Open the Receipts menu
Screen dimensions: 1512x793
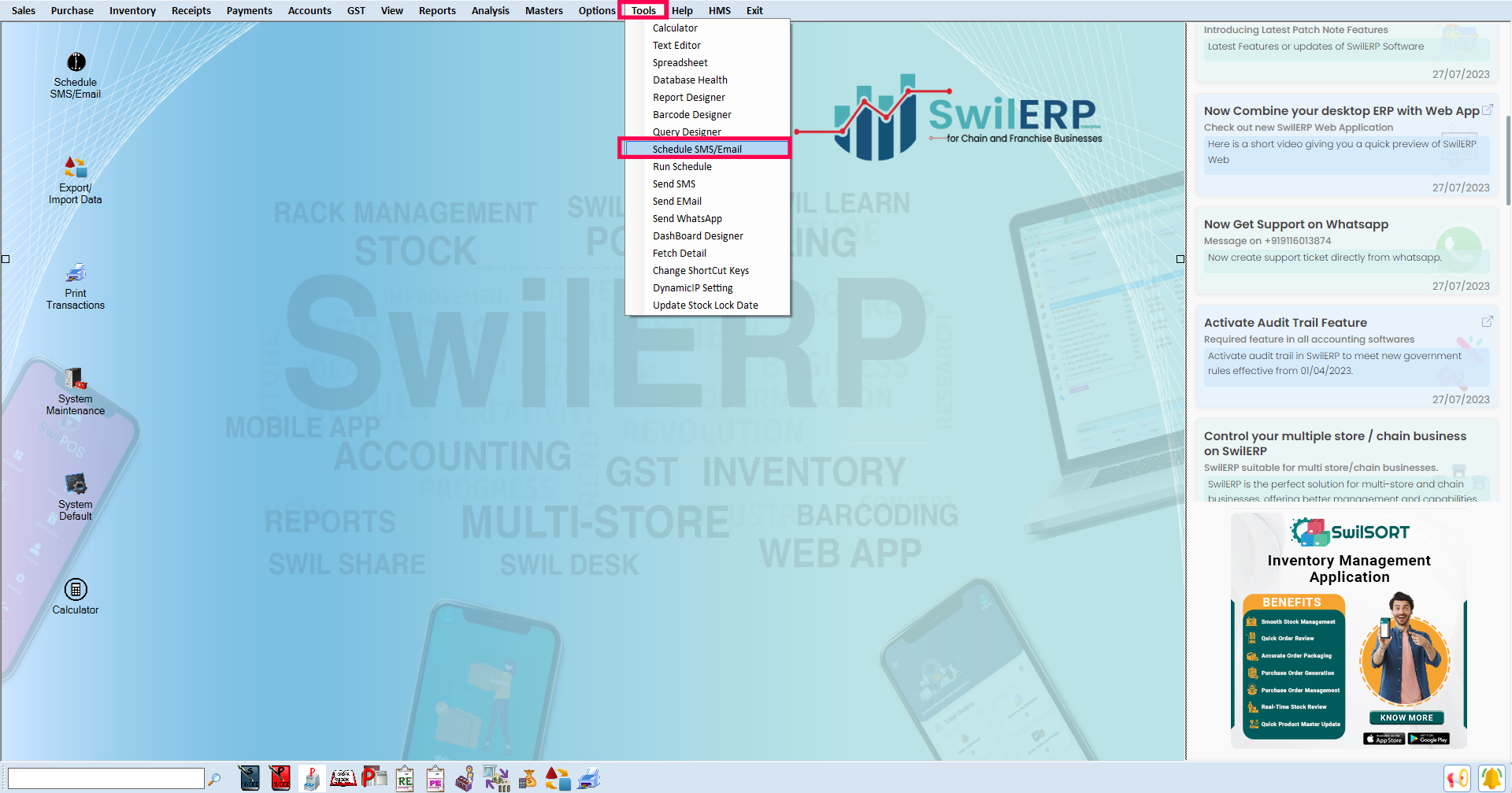pyautogui.click(x=191, y=10)
